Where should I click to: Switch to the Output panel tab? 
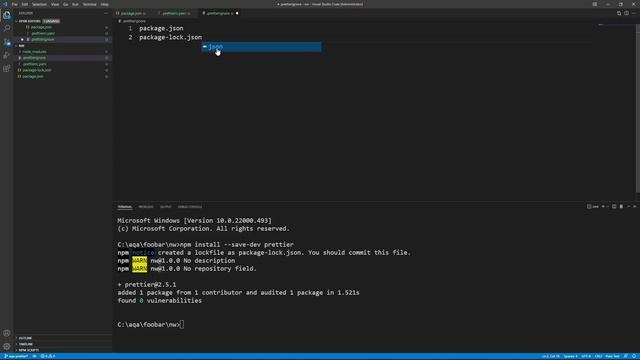(x=166, y=207)
